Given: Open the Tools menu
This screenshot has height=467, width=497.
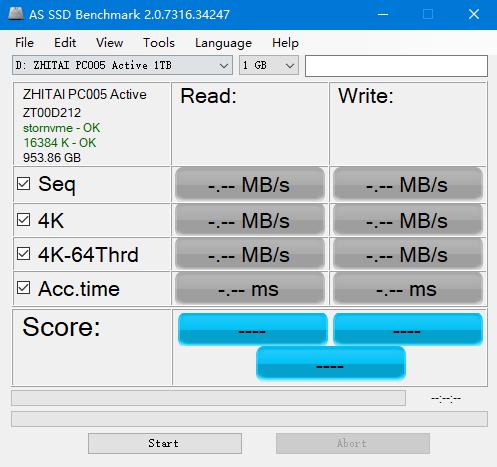Looking at the screenshot, I should [159, 43].
